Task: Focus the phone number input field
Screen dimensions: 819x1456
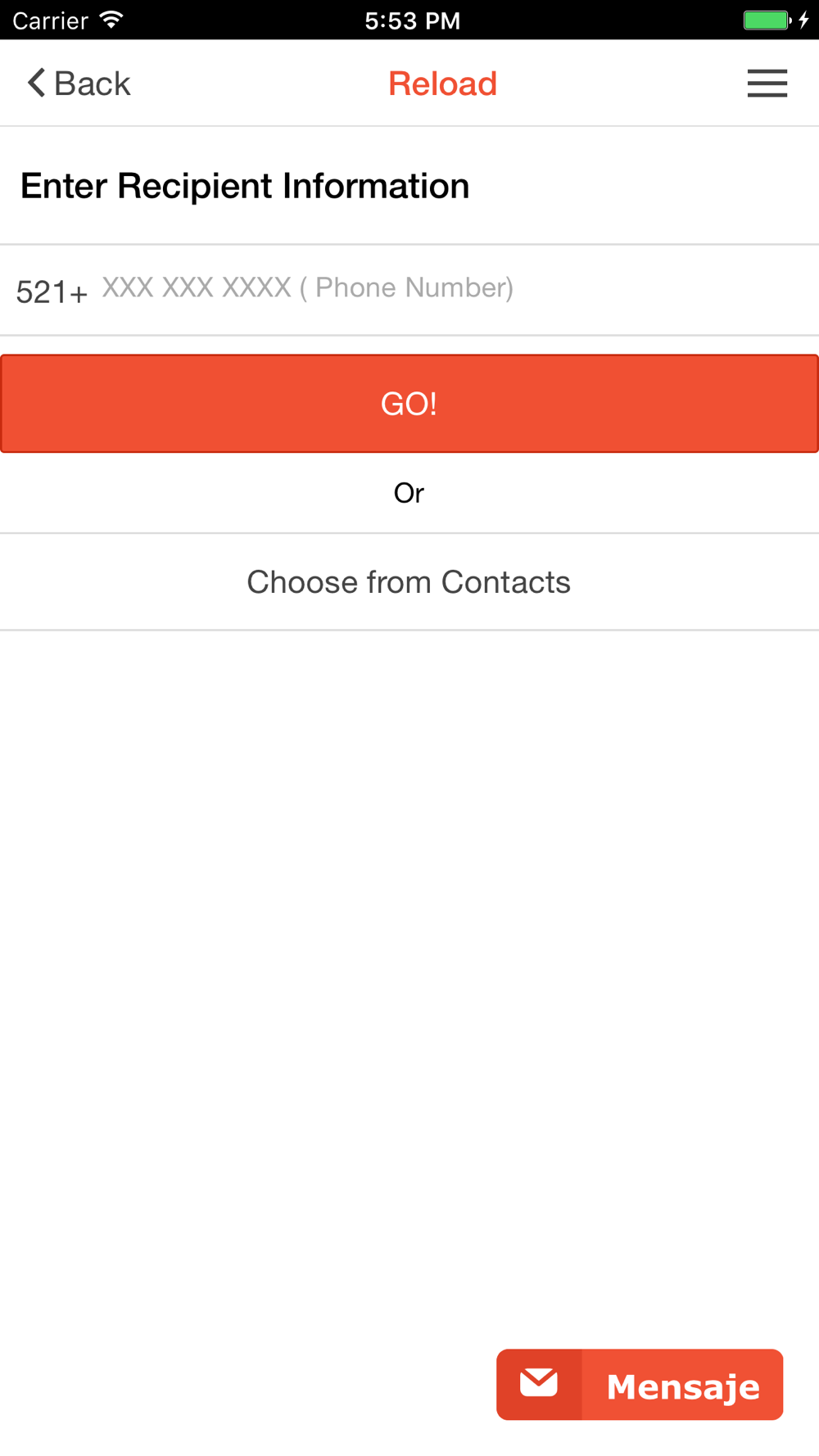Action: [x=455, y=288]
